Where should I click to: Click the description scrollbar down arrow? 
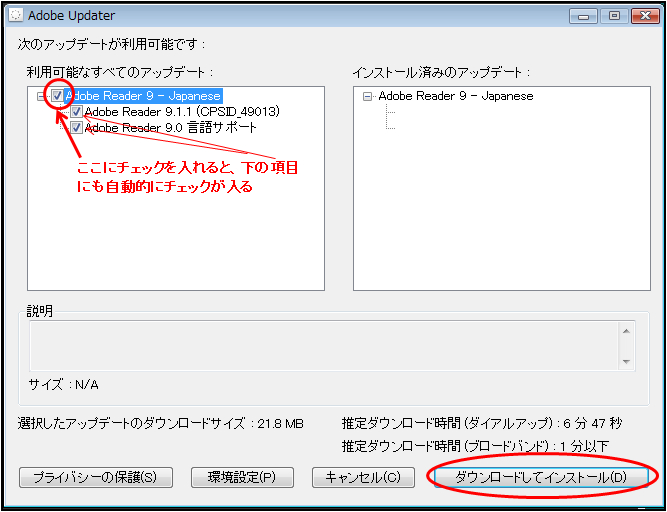626,361
